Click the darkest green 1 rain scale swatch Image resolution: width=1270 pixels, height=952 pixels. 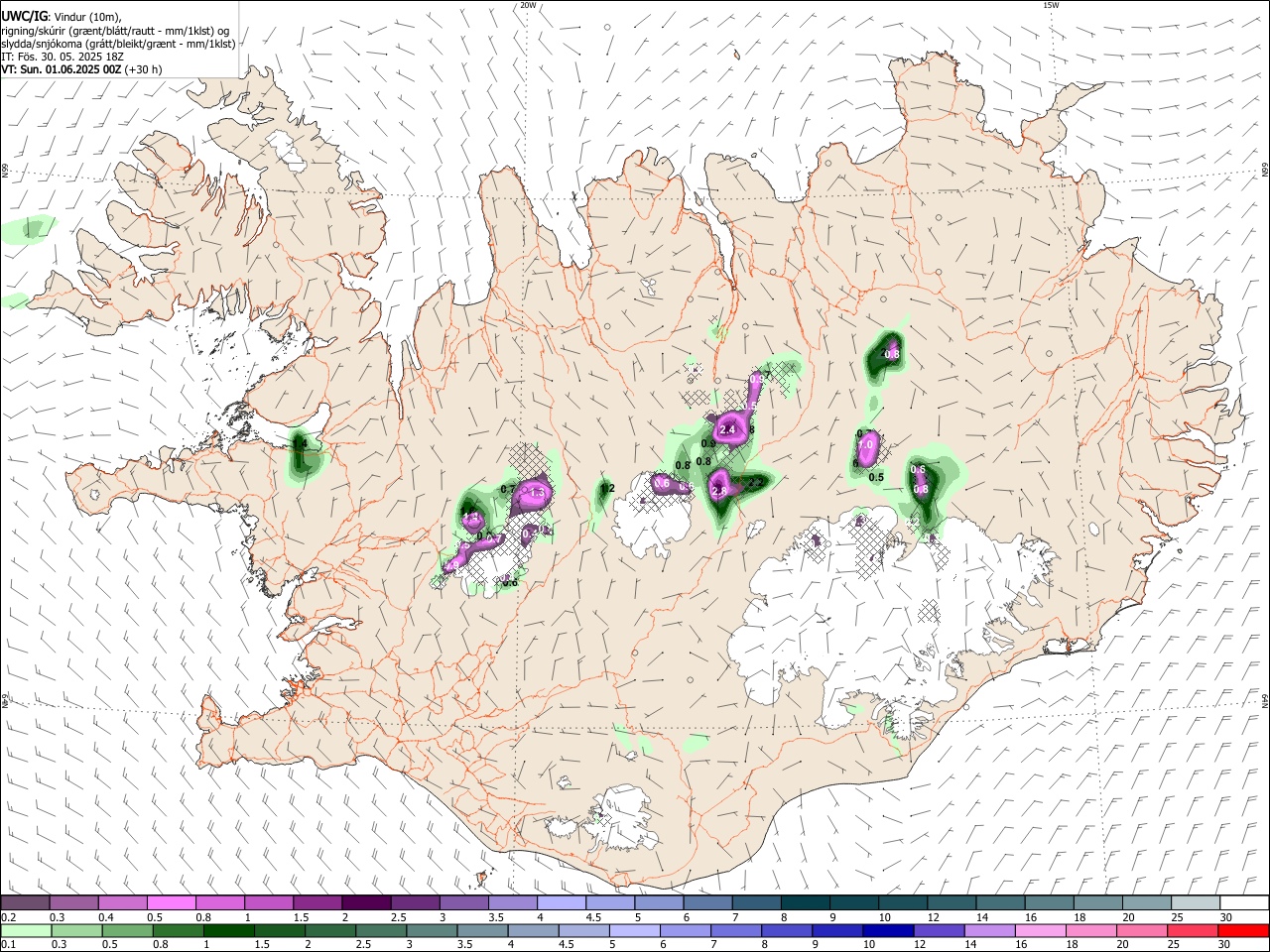click(x=228, y=930)
